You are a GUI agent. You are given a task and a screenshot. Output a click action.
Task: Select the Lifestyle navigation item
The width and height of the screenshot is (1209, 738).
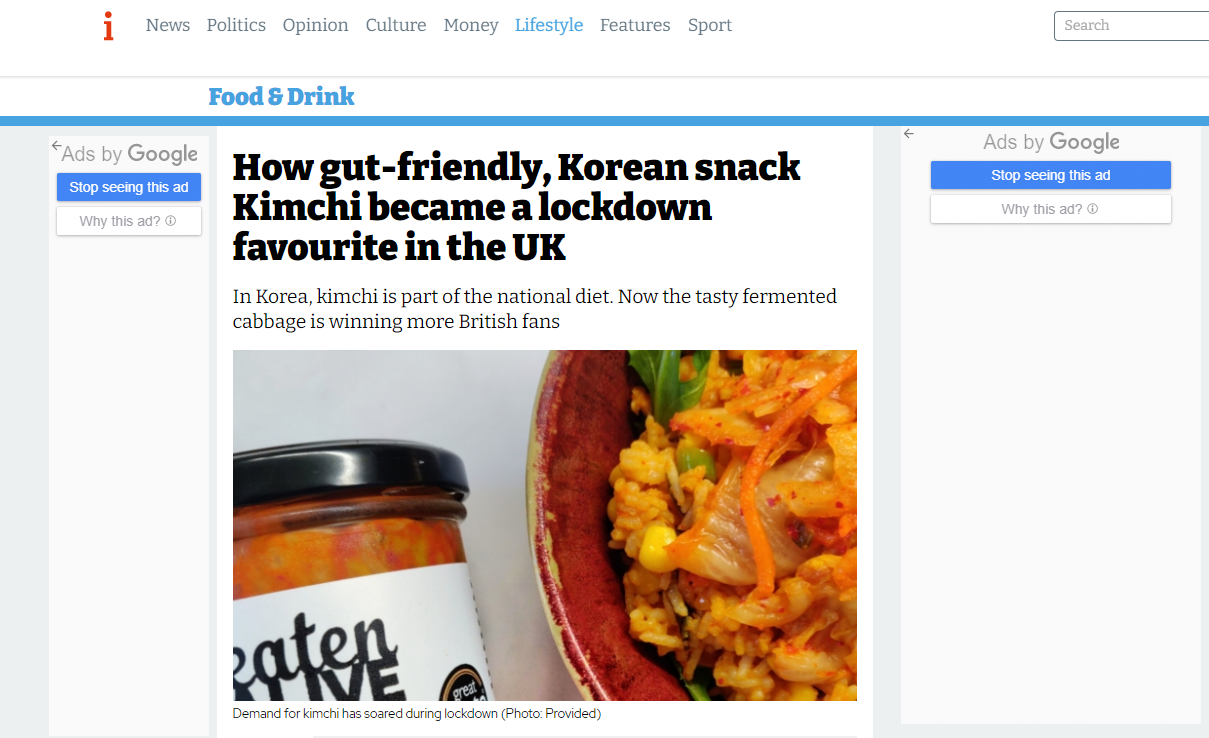pos(549,25)
